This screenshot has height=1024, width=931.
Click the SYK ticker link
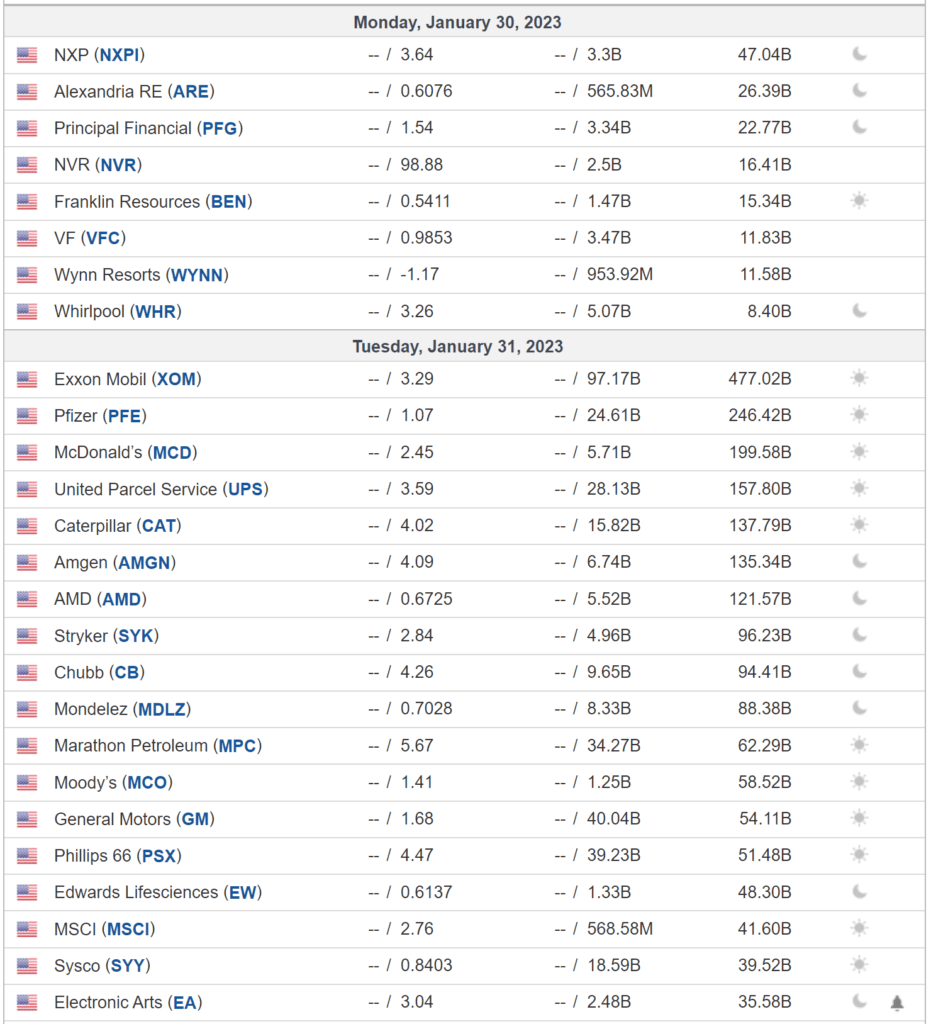pyautogui.click(x=136, y=635)
